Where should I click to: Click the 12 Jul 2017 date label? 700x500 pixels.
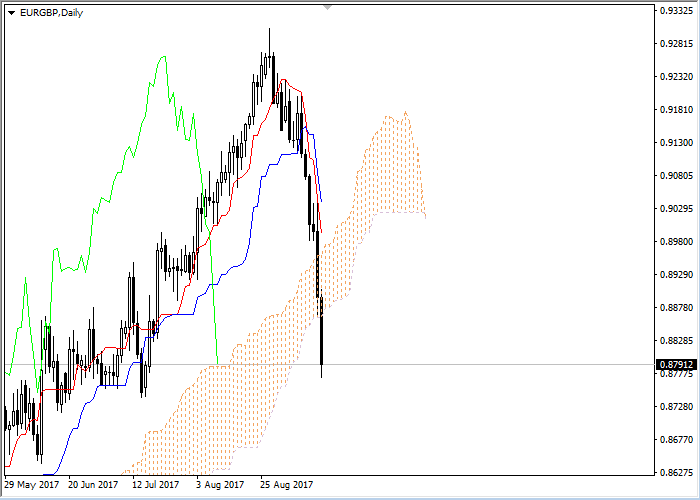point(156,485)
